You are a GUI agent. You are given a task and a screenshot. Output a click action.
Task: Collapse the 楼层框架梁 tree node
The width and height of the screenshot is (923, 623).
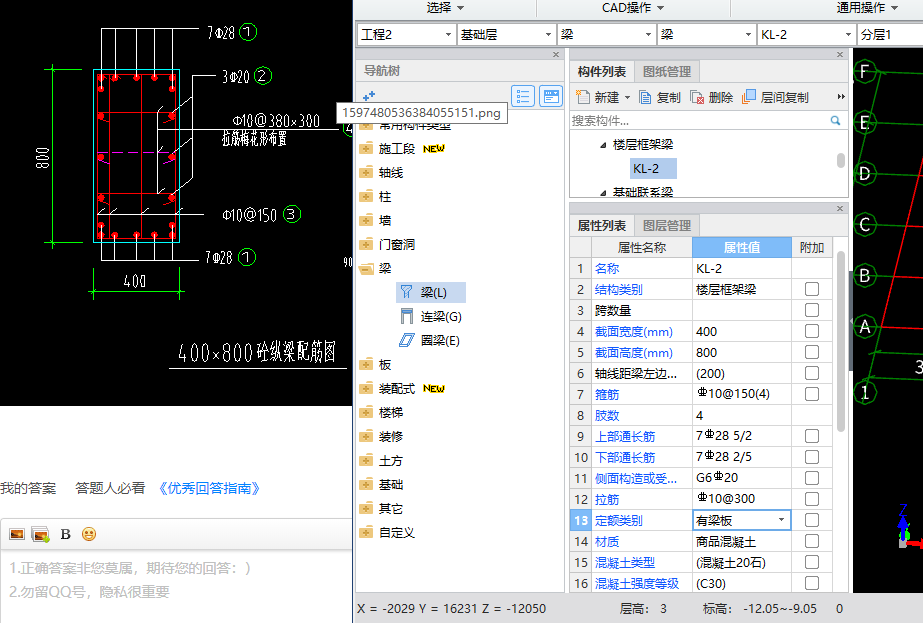tap(603, 145)
